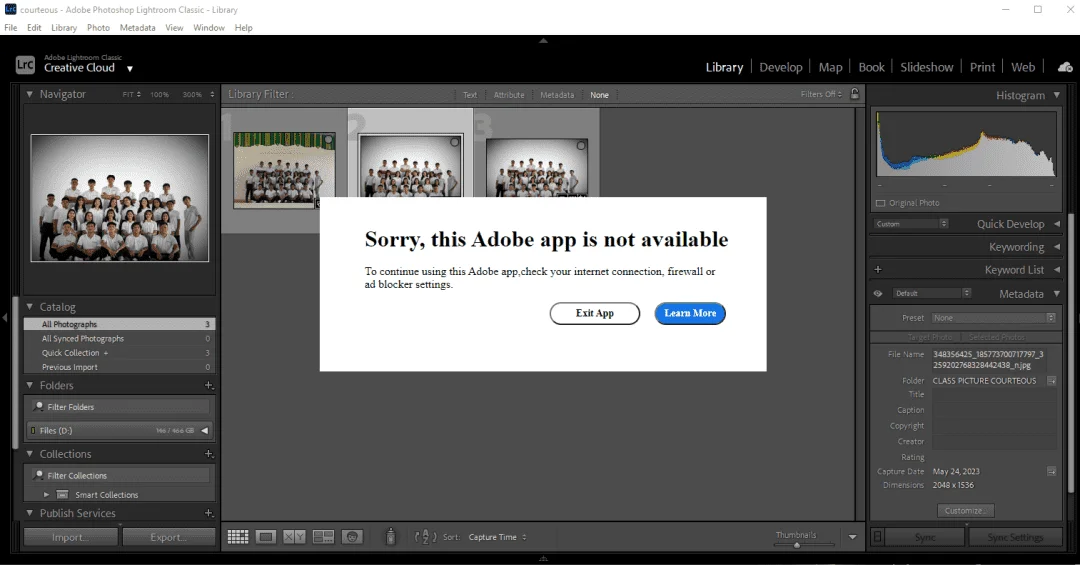
Task: Switch to Loupe view in toolbar
Action: click(x=266, y=537)
